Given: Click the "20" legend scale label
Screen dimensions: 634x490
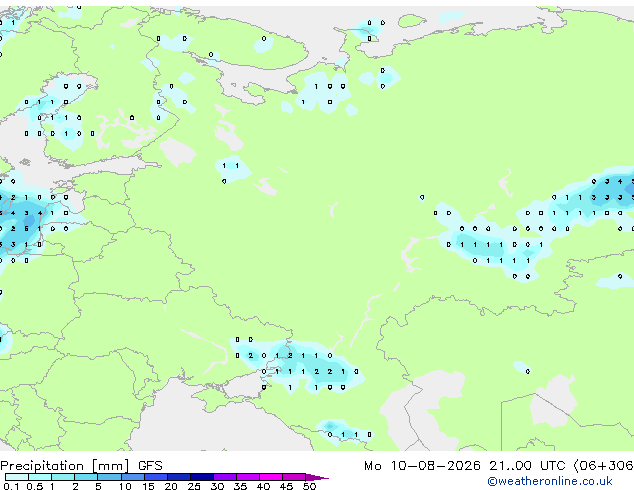Looking at the screenshot, I should coord(171,486).
